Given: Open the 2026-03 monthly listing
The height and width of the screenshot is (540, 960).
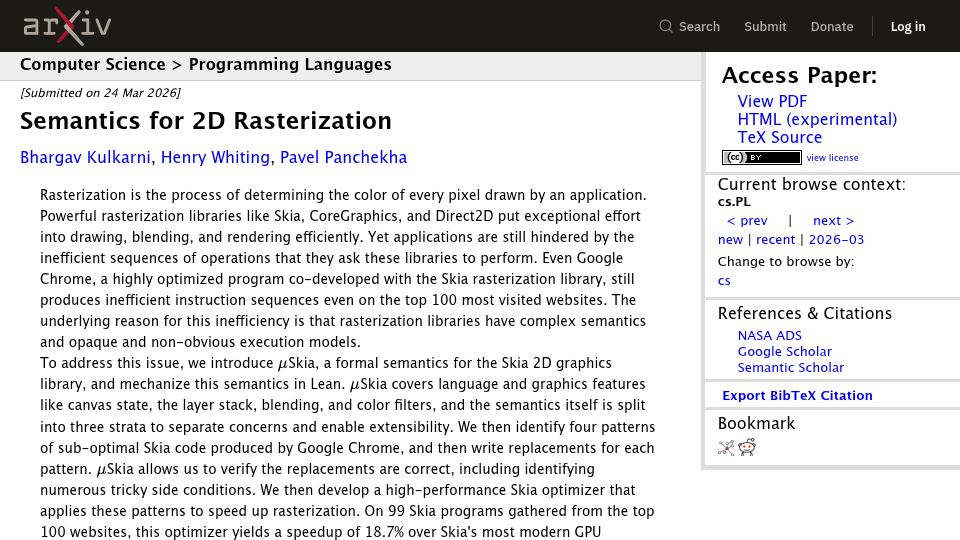Looking at the screenshot, I should tap(836, 239).
